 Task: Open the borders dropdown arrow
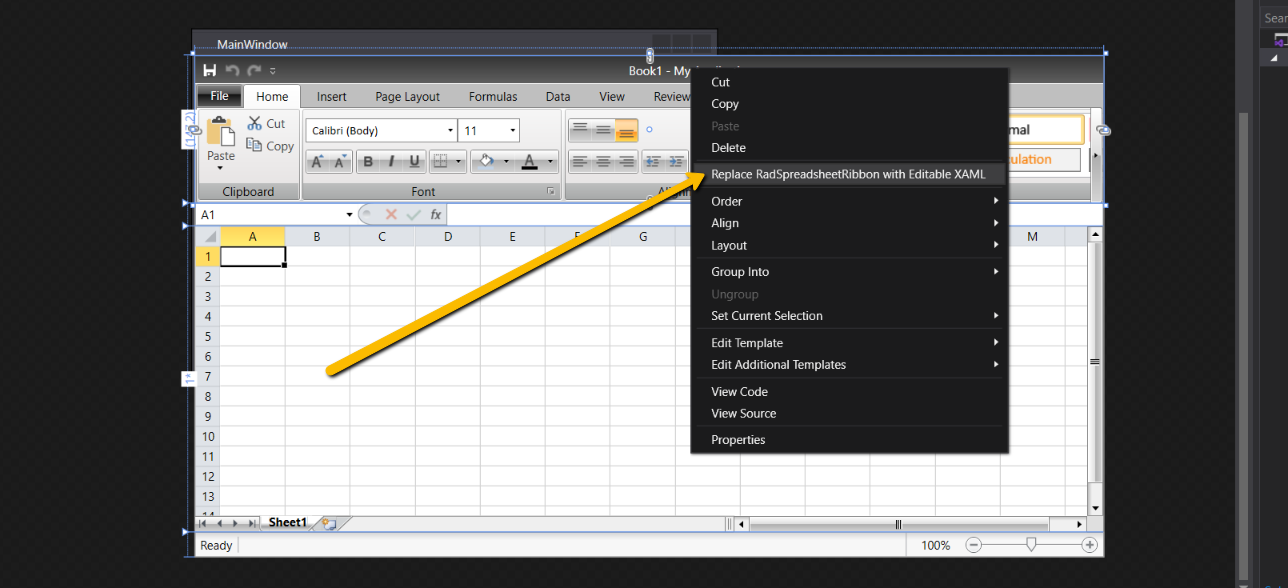tap(459, 161)
